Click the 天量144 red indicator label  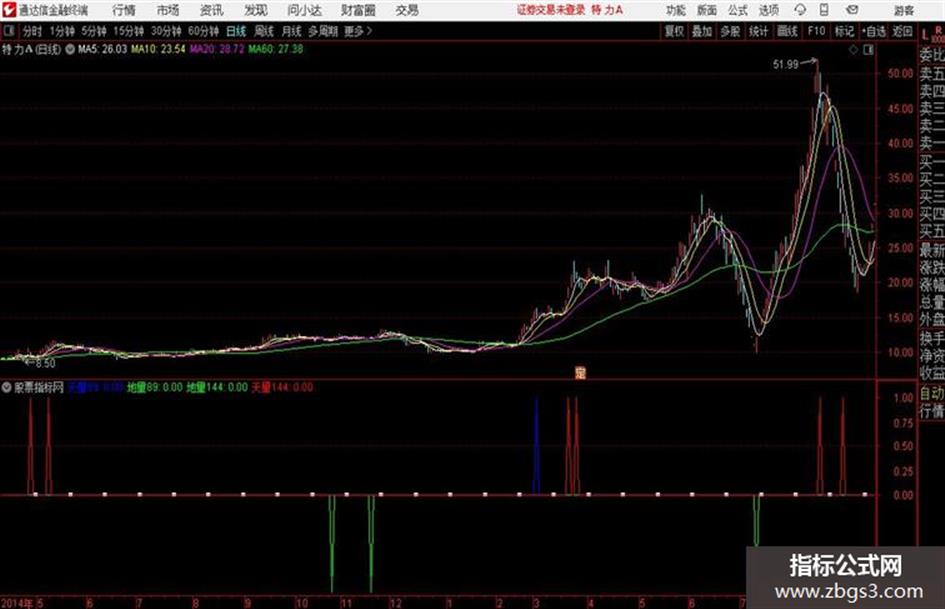tap(282, 388)
